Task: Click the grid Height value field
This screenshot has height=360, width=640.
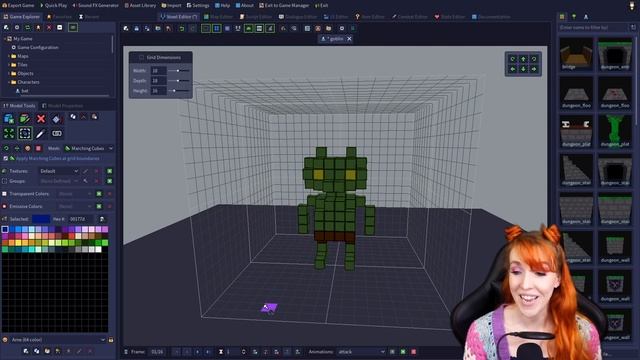Action: coord(158,91)
